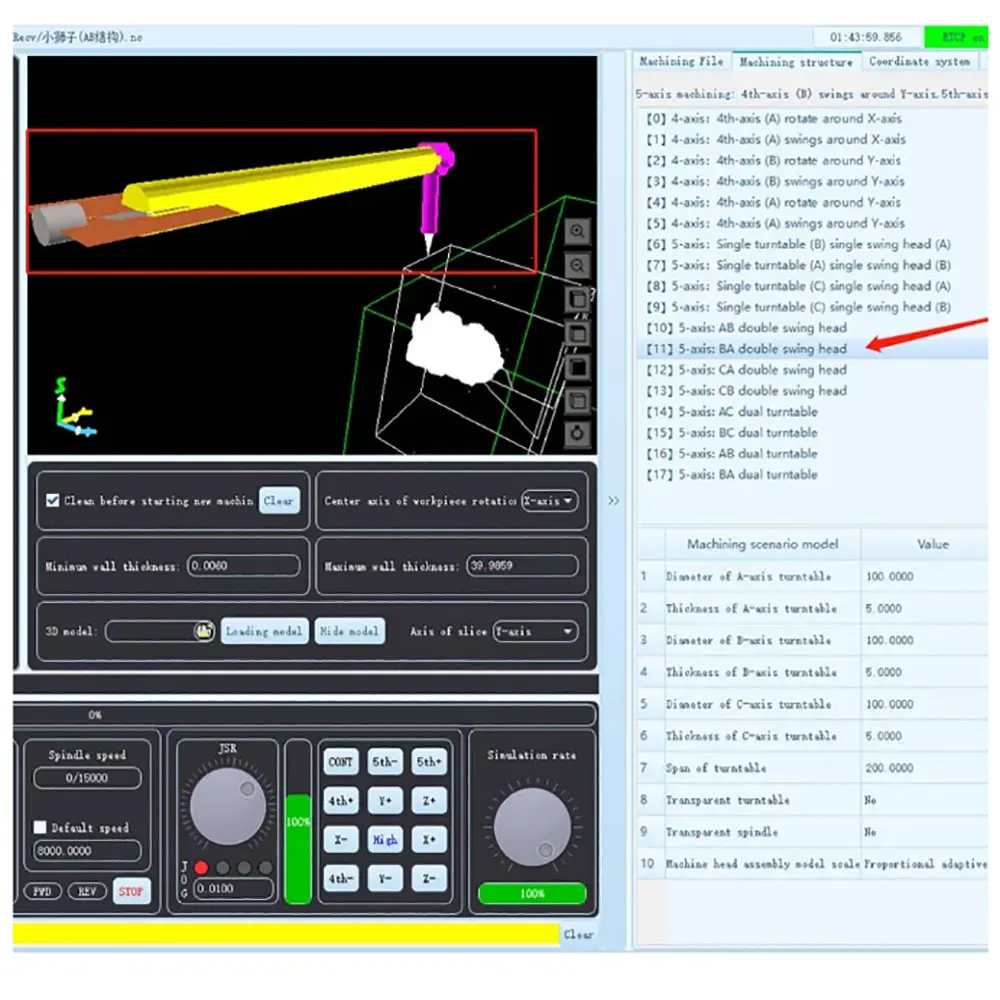Viewport: 1000px width, 1000px height.
Task: Toggle 'Clean before starting new machin' checkbox
Action: 53,500
